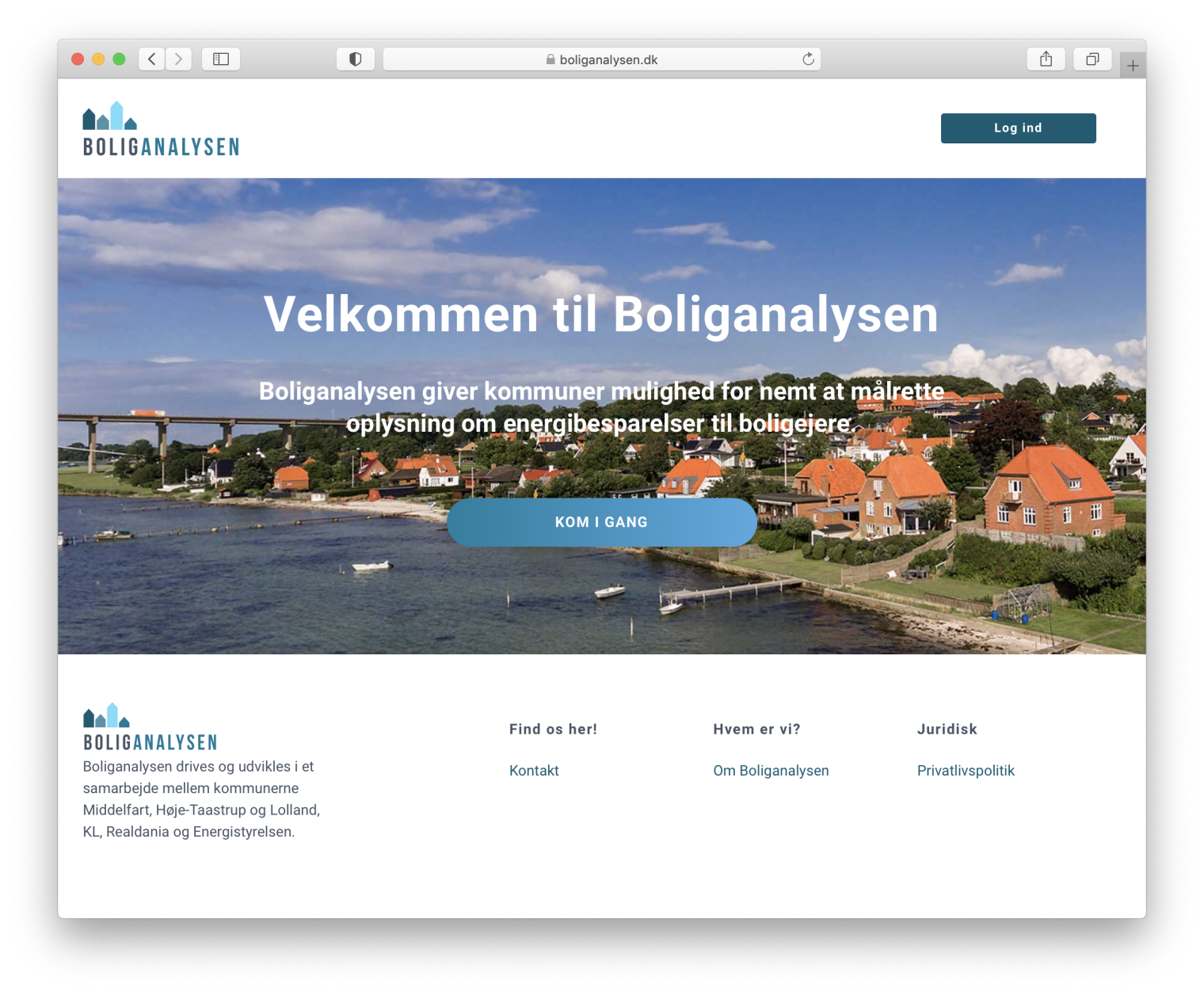Open the Share menu icon
Viewport: 1204px width, 995px height.
[x=1046, y=59]
